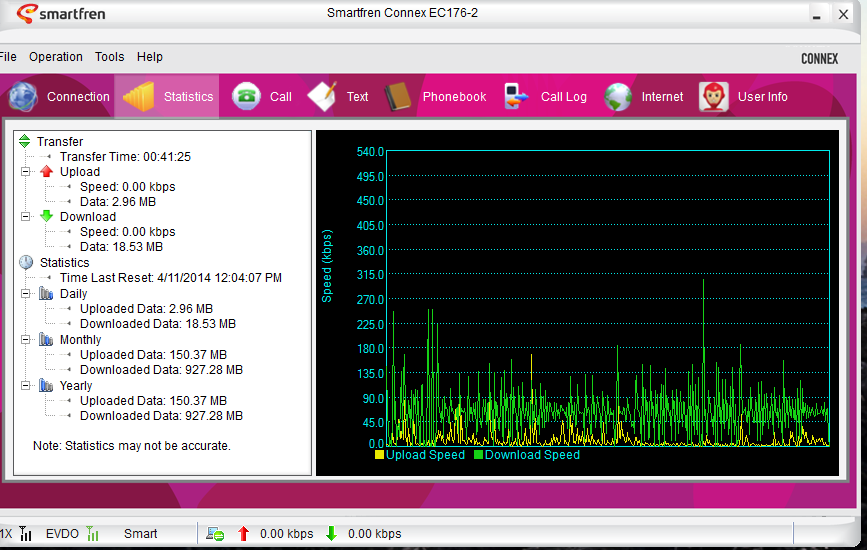Click the Text notepad pencil icon
Screen dimensions: 867x550
coord(322,97)
